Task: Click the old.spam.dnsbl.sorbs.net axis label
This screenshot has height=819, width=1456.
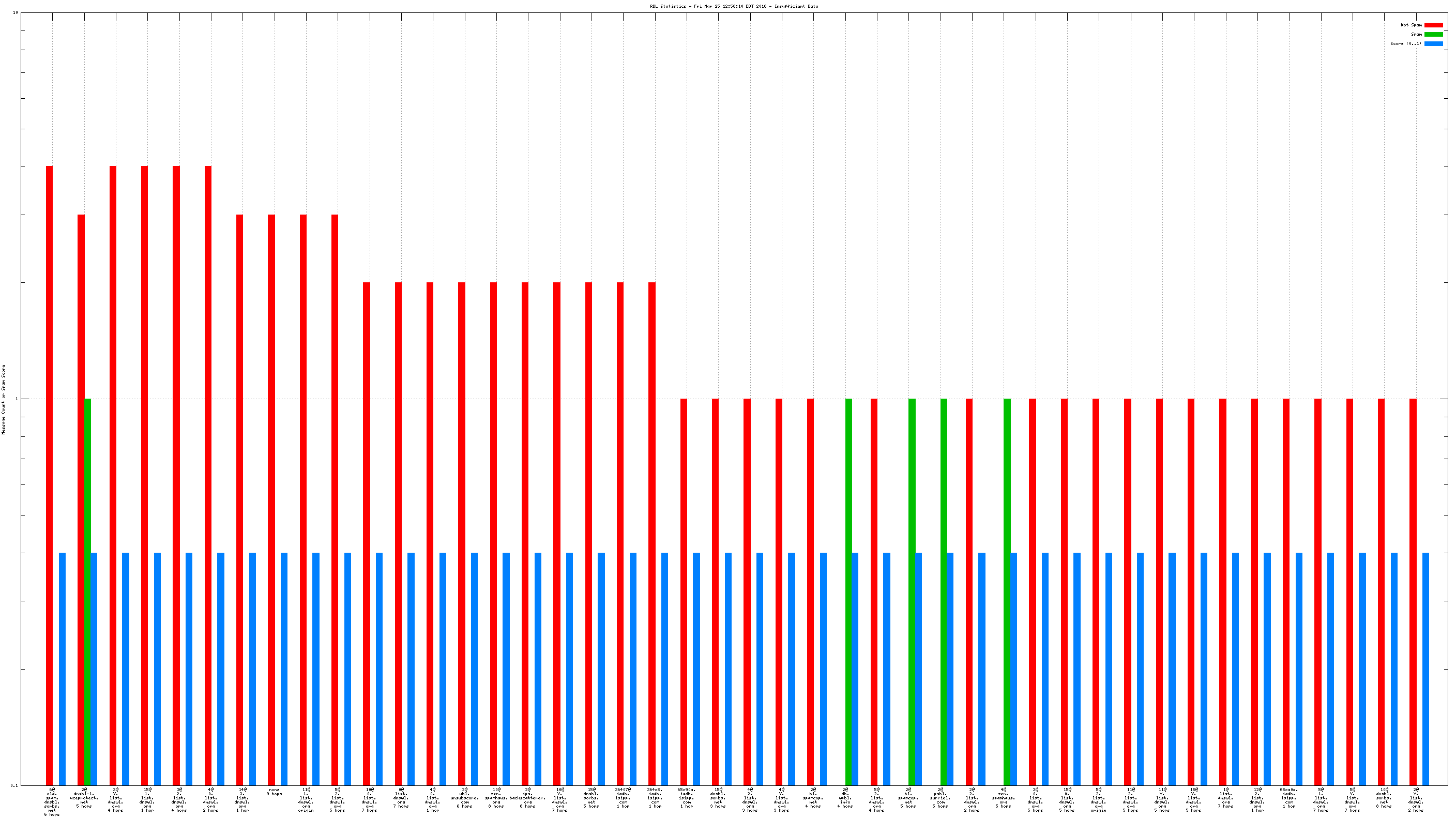Action: [x=52, y=801]
